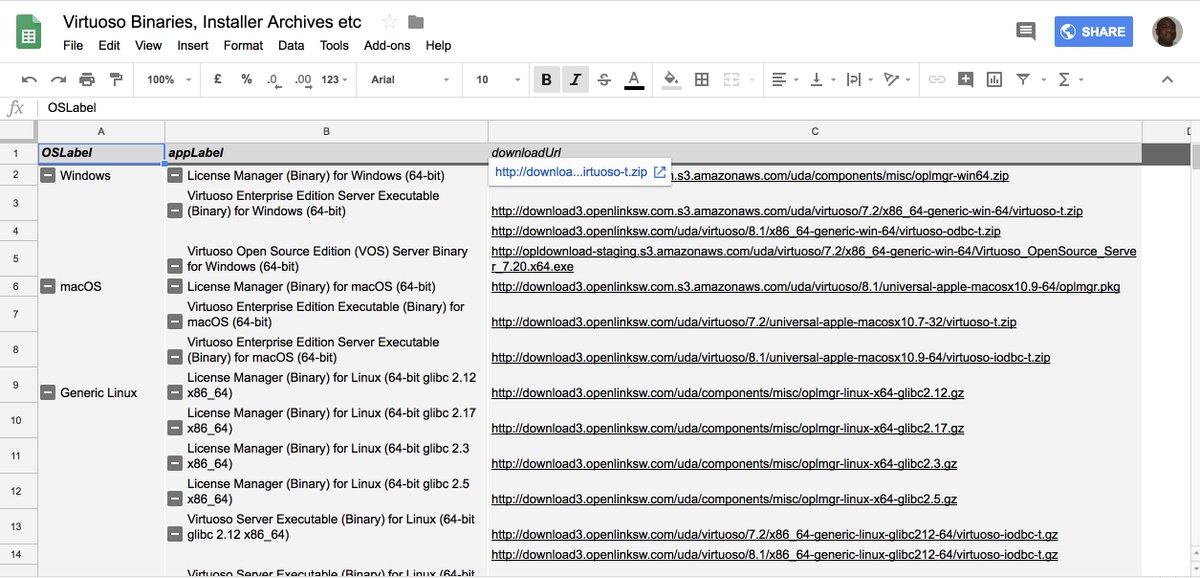1200x578 pixels.
Task: Collapse License Manager for Windows row group
Action: point(175,175)
